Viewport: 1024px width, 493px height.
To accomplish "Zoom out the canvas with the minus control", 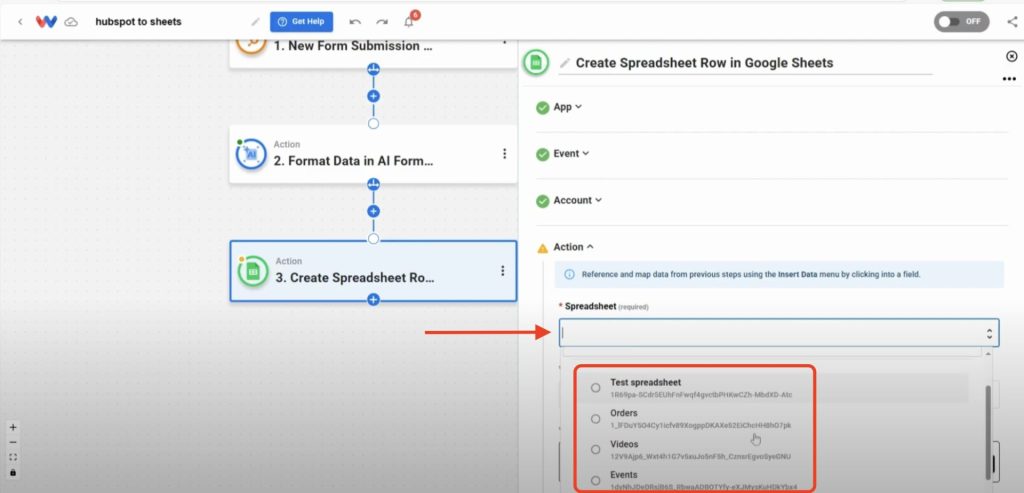I will pos(13,443).
